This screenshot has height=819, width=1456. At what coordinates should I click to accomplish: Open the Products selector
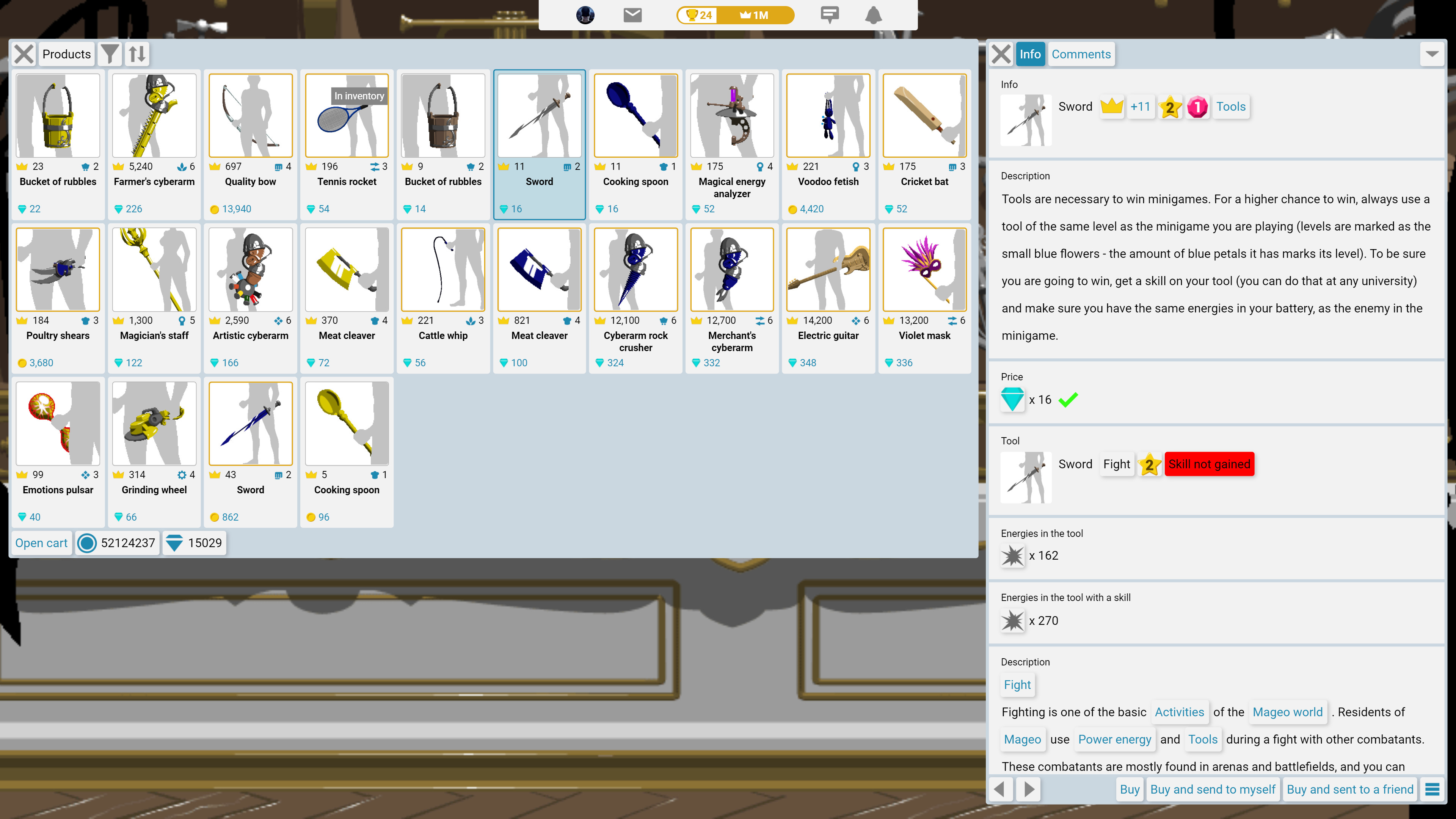[66, 54]
